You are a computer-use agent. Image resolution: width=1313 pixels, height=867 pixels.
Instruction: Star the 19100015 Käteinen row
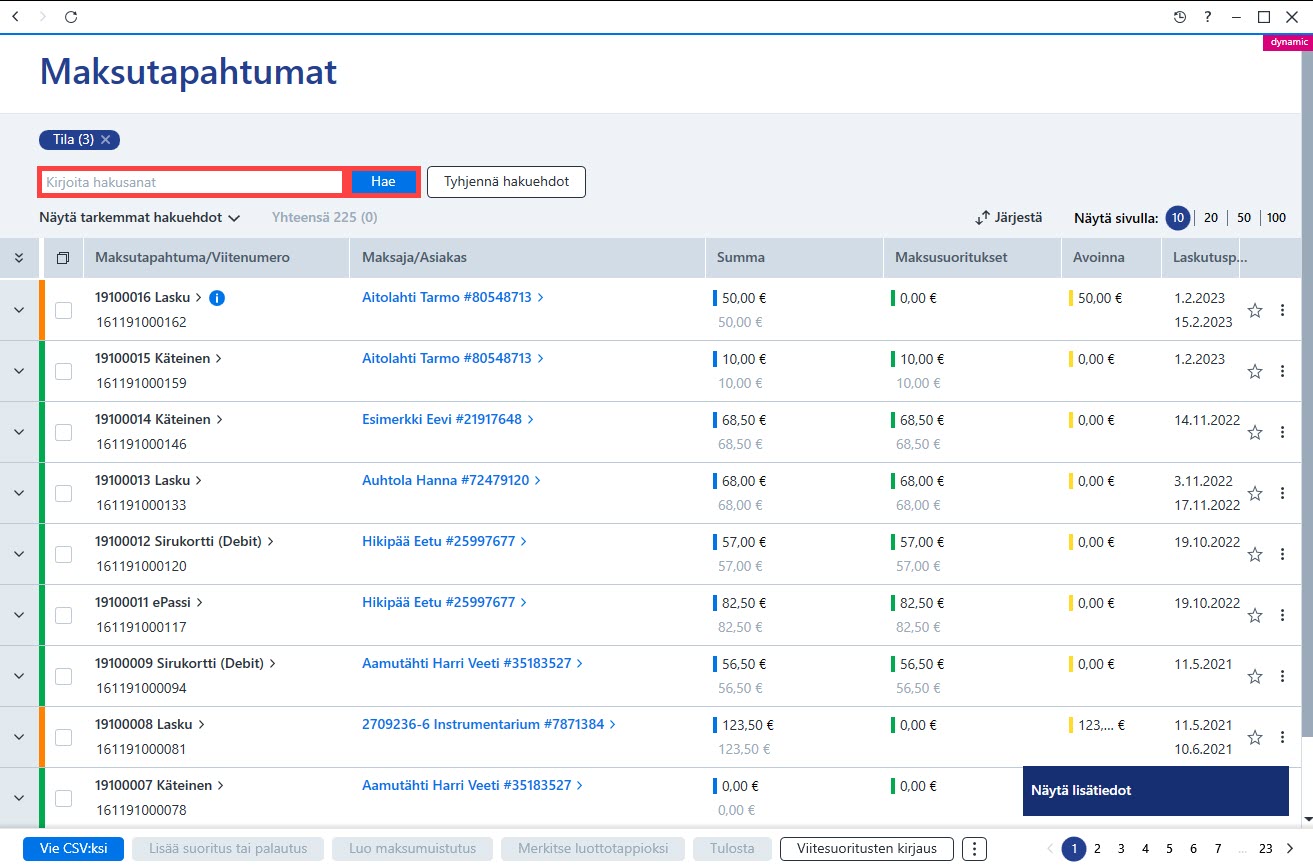(x=1255, y=371)
